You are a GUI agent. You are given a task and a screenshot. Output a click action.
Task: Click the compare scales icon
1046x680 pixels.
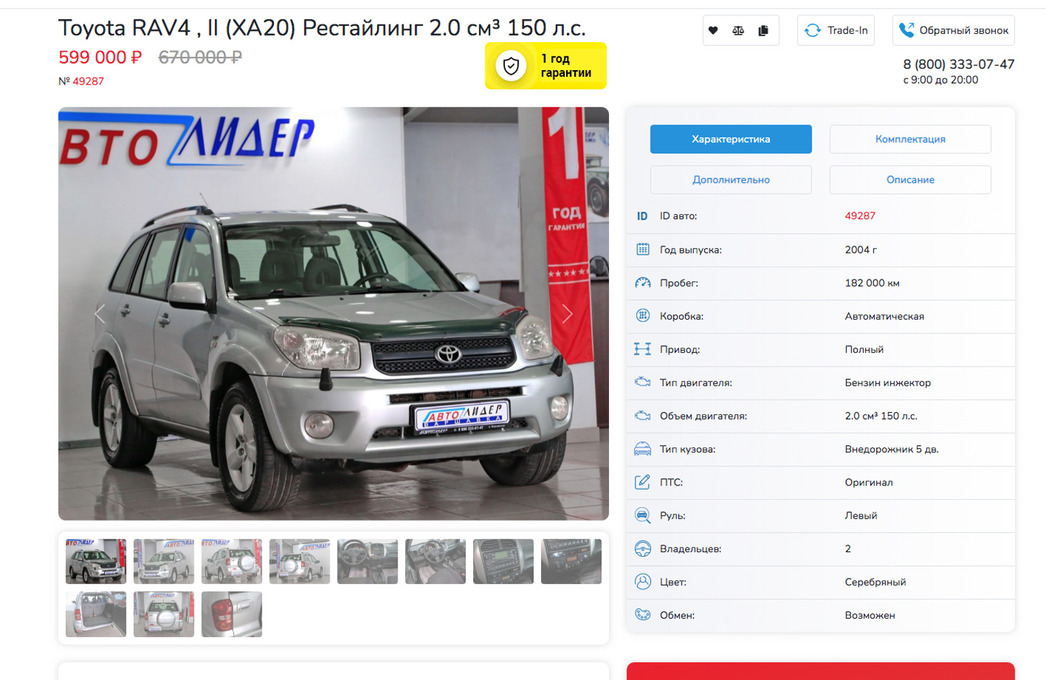click(x=738, y=31)
